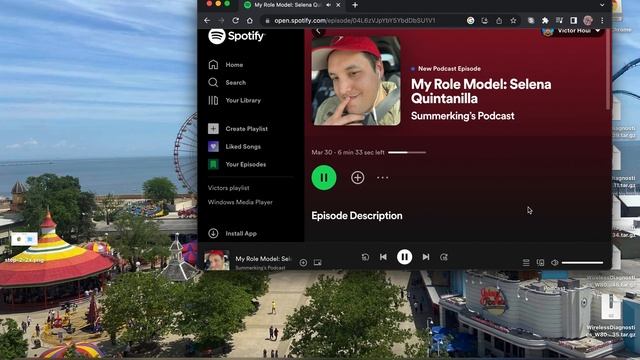Click the My Role Model: Selena Quintanilla title
Screen dimensions: 640x360
click(481, 91)
